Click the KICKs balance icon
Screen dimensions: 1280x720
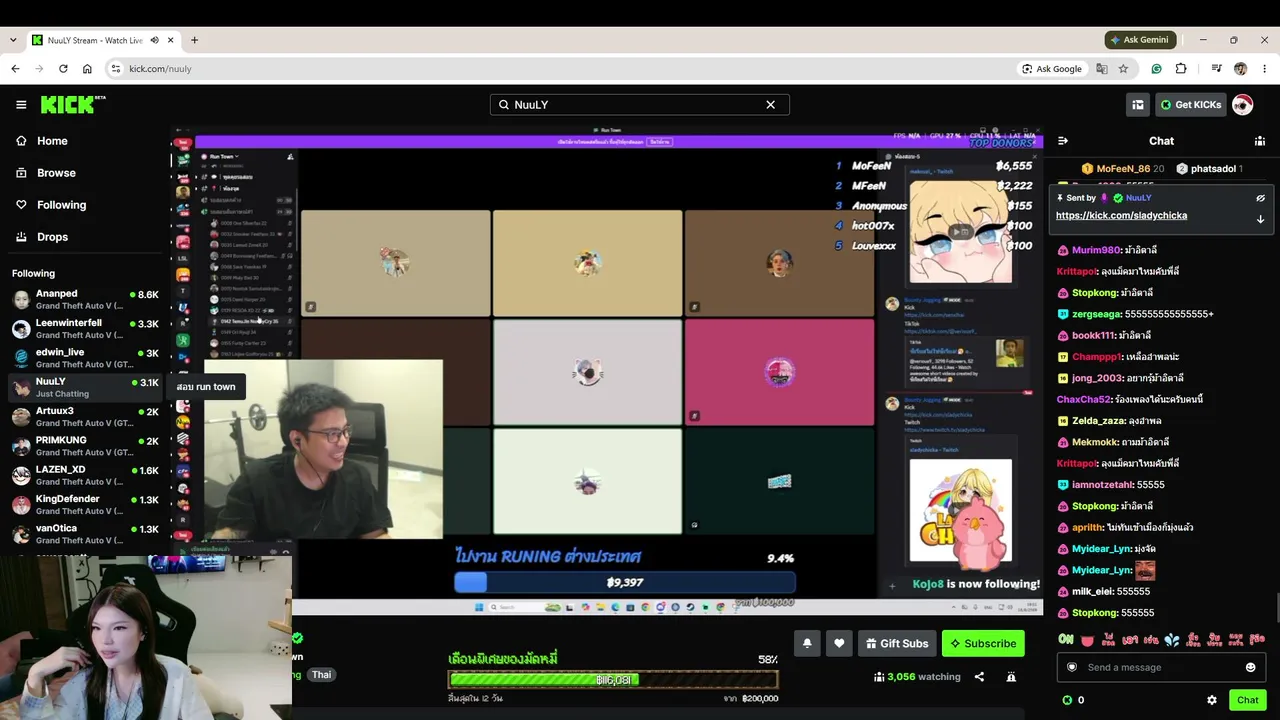1067,700
